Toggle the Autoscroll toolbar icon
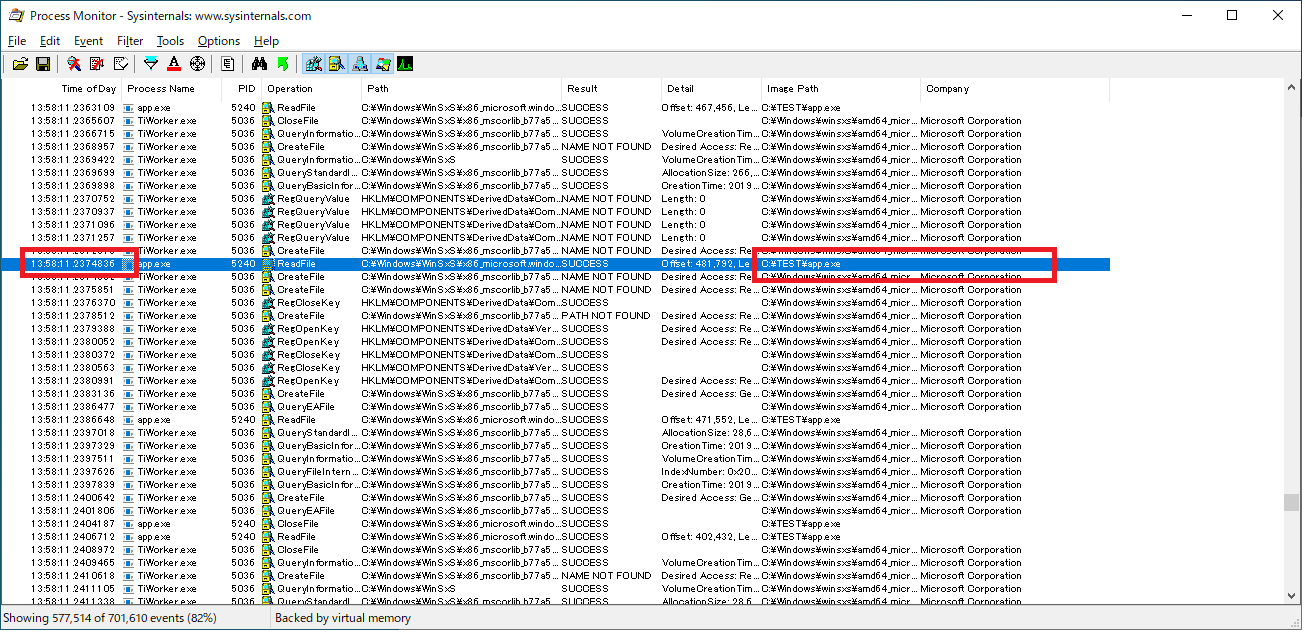 tap(97, 64)
